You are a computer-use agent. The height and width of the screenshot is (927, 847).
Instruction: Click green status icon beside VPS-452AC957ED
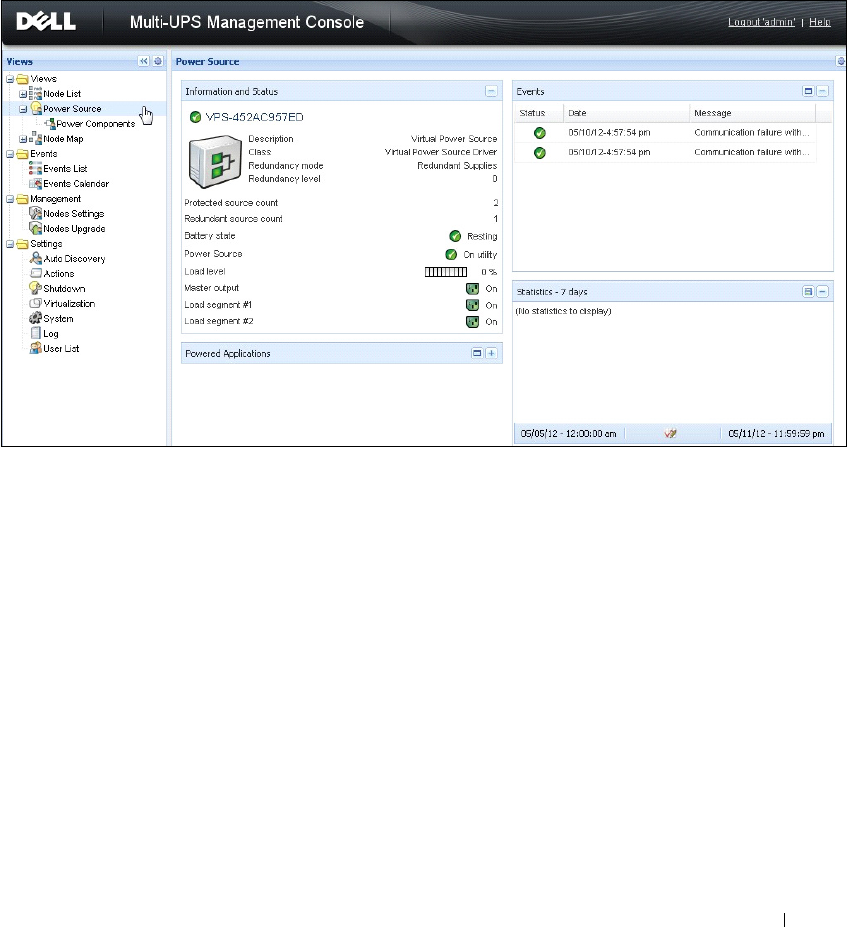[195, 117]
